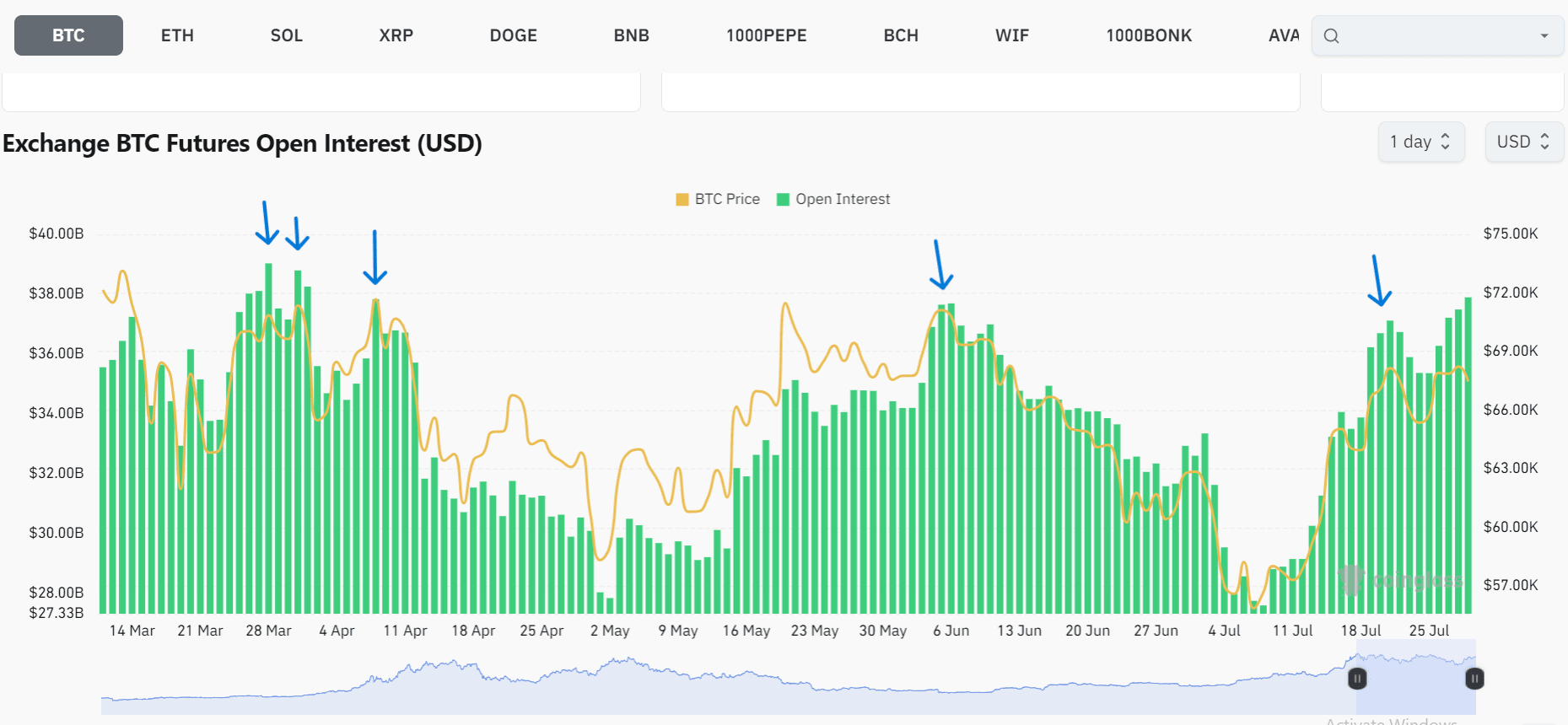Click the right range slider handle
Screen dimensions: 1568x725
[1474, 679]
